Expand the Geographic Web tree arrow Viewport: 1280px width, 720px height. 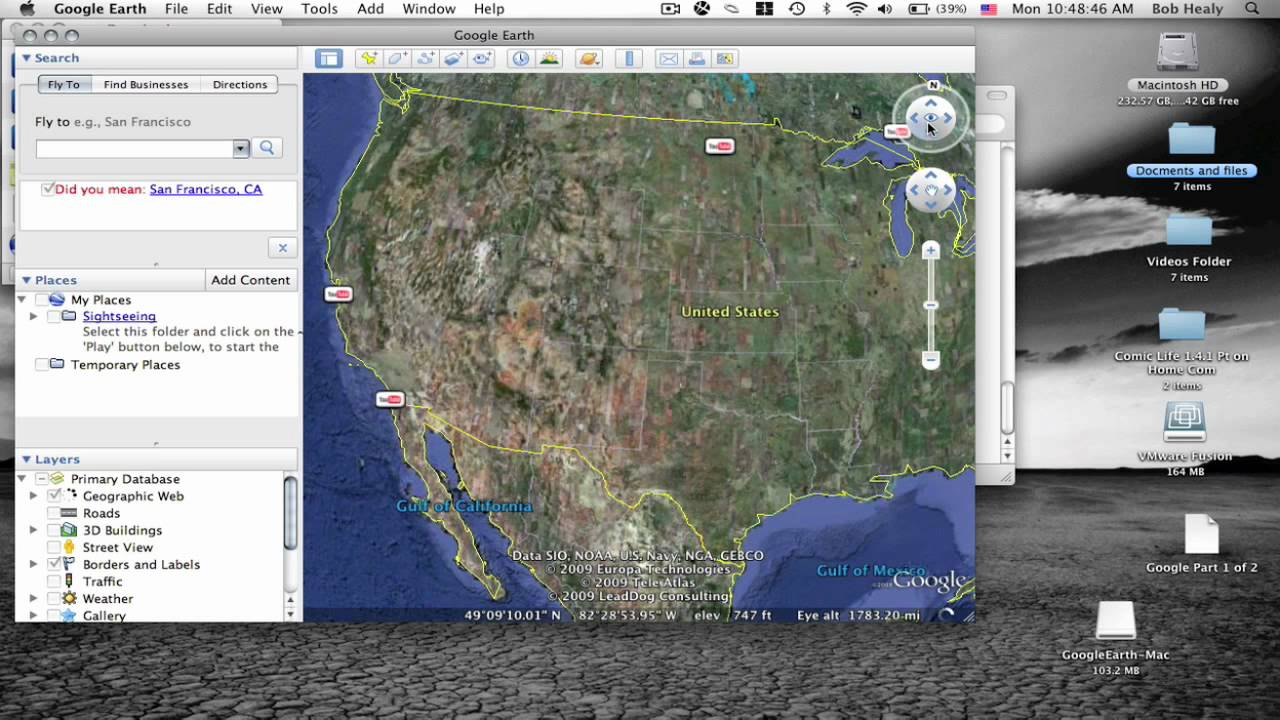pos(33,496)
